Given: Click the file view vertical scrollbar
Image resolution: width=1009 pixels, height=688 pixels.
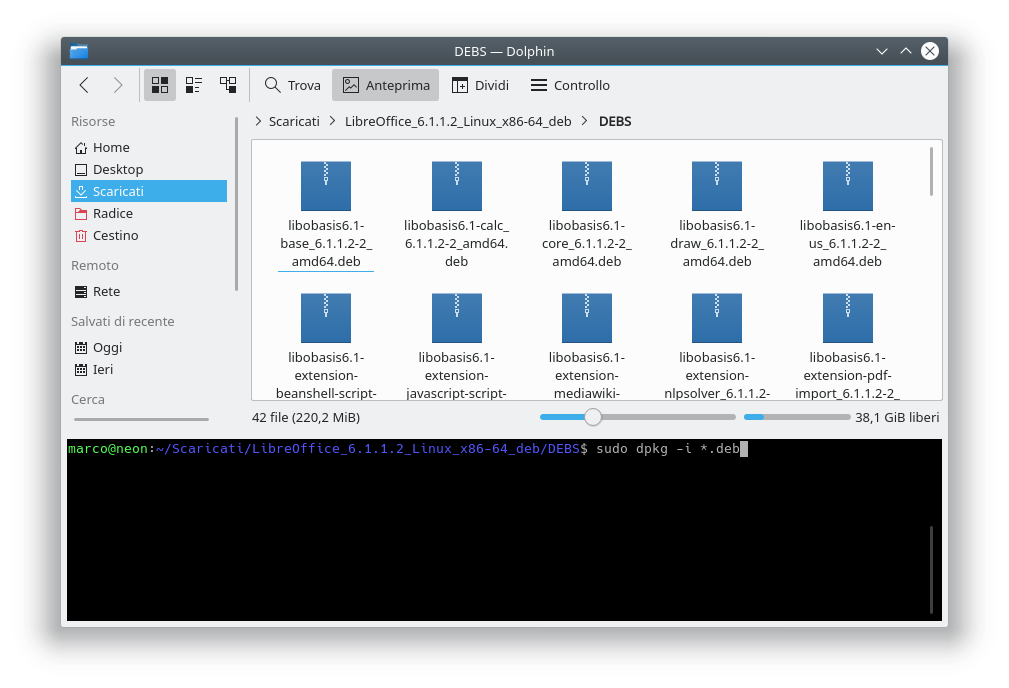Looking at the screenshot, I should (931, 171).
